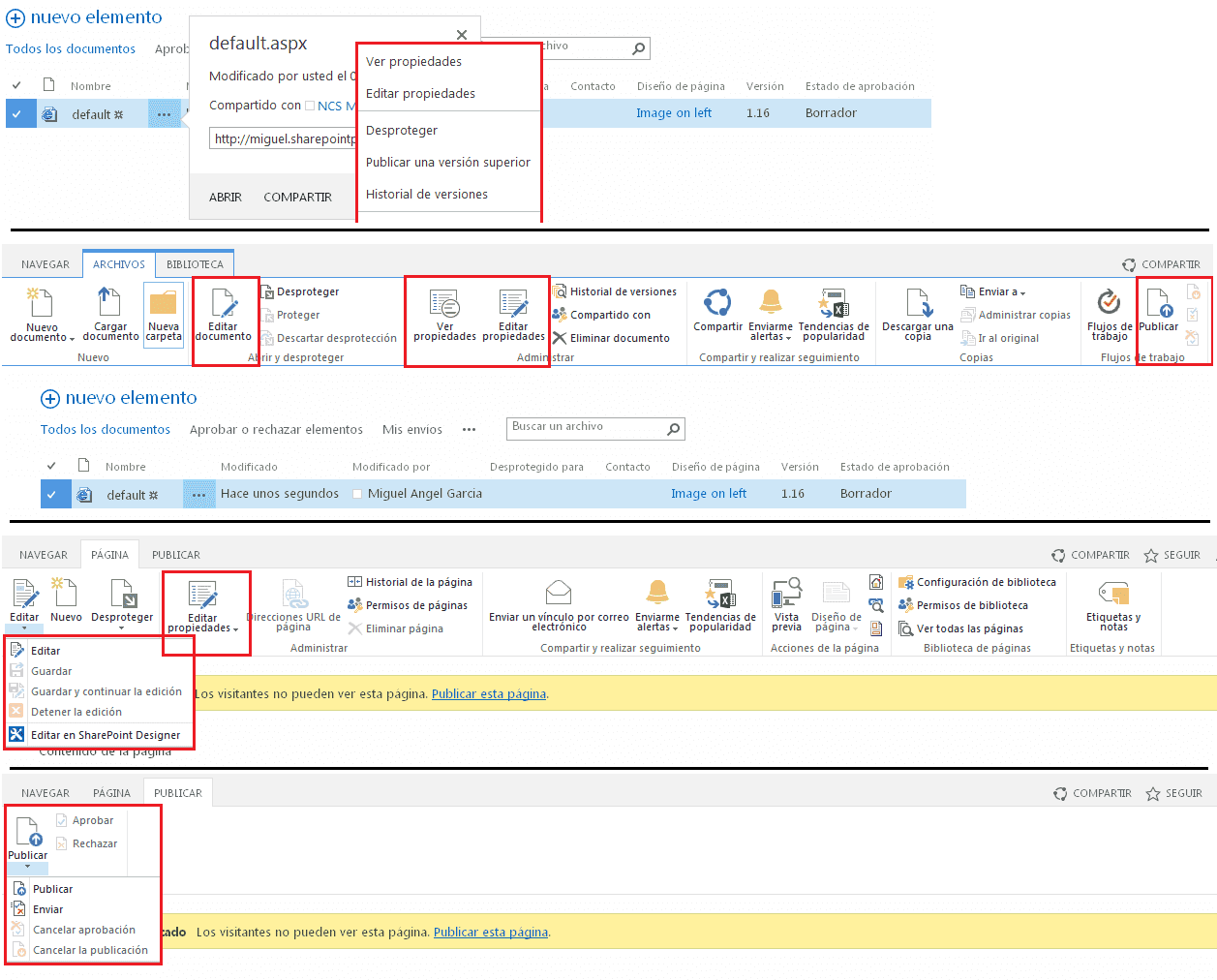Click Enviar un vínculo por correo electrónico

coord(559,605)
